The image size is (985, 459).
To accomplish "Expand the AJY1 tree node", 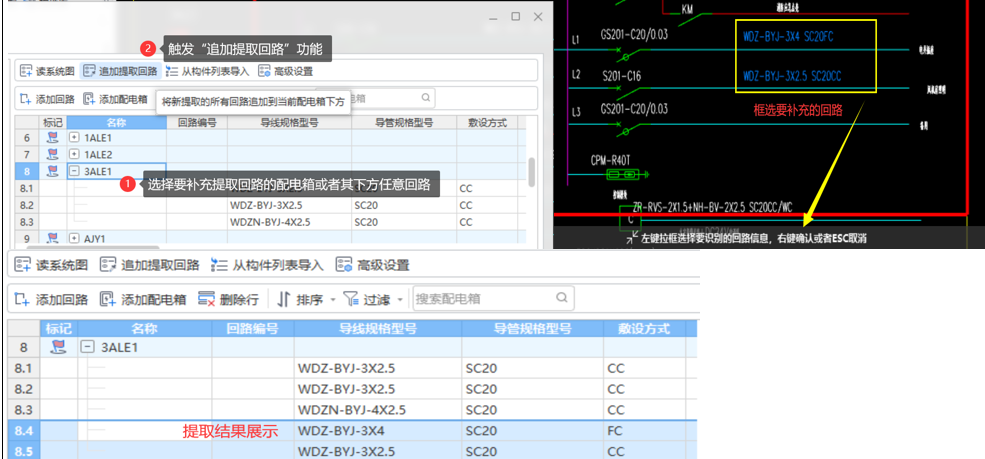I will pos(74,239).
